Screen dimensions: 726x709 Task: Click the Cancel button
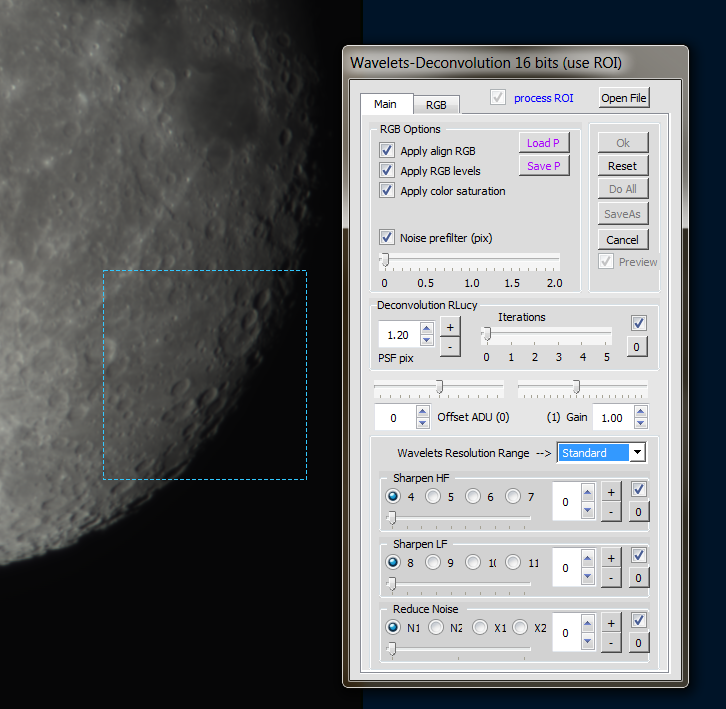point(623,239)
